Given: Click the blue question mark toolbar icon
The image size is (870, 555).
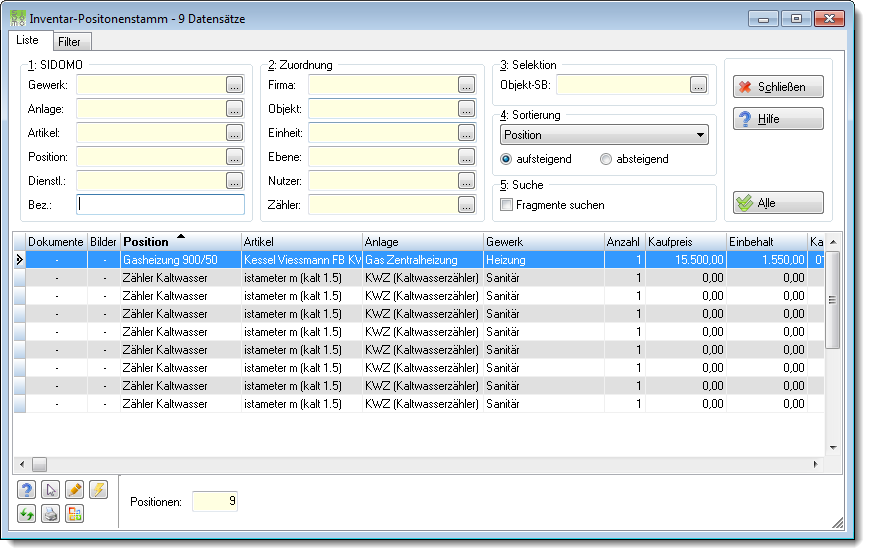Looking at the screenshot, I should click(26, 490).
